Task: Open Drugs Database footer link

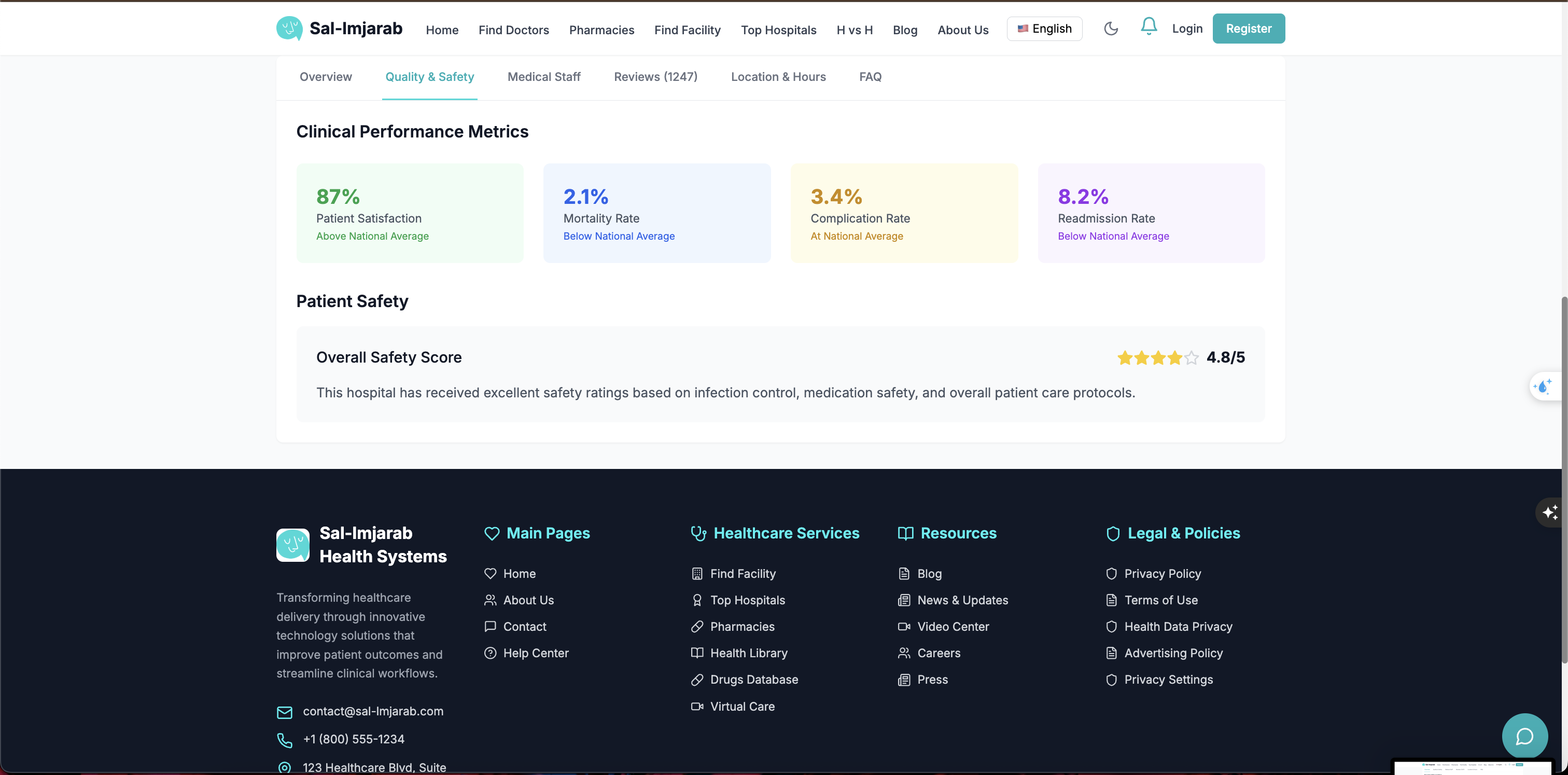Action: pyautogui.click(x=753, y=680)
